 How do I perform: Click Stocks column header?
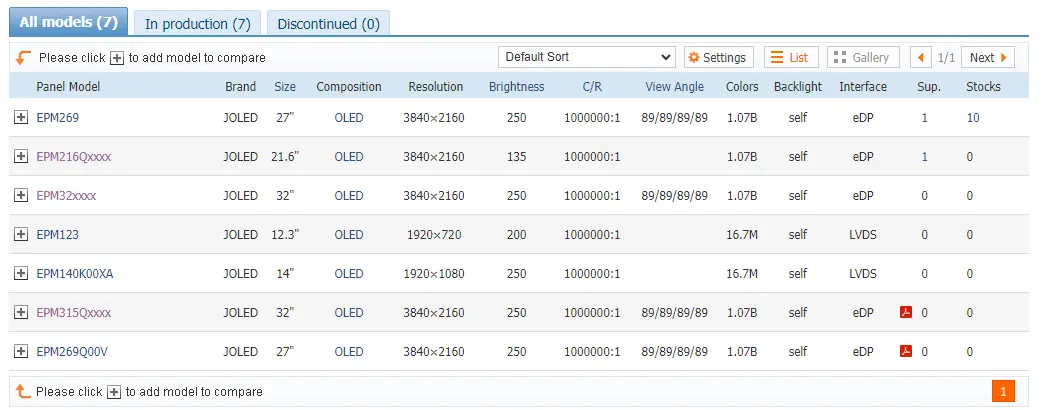[984, 87]
